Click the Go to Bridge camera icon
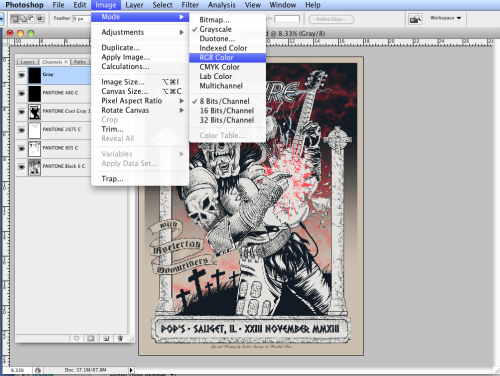 click(x=415, y=19)
